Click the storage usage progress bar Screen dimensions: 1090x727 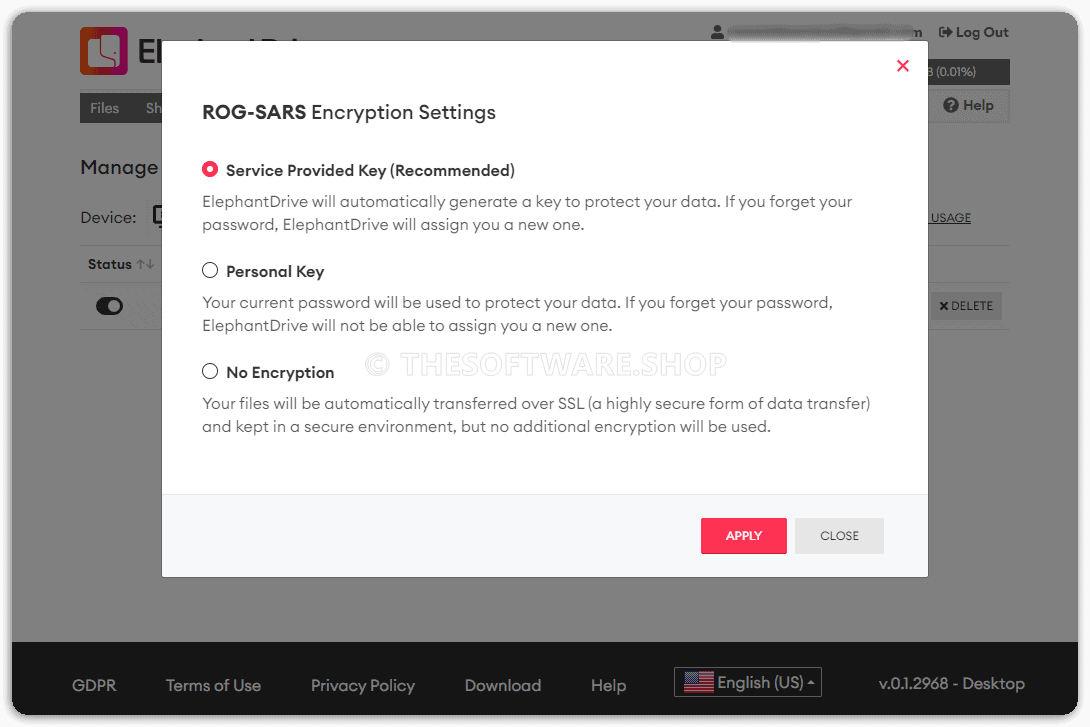click(x=968, y=72)
